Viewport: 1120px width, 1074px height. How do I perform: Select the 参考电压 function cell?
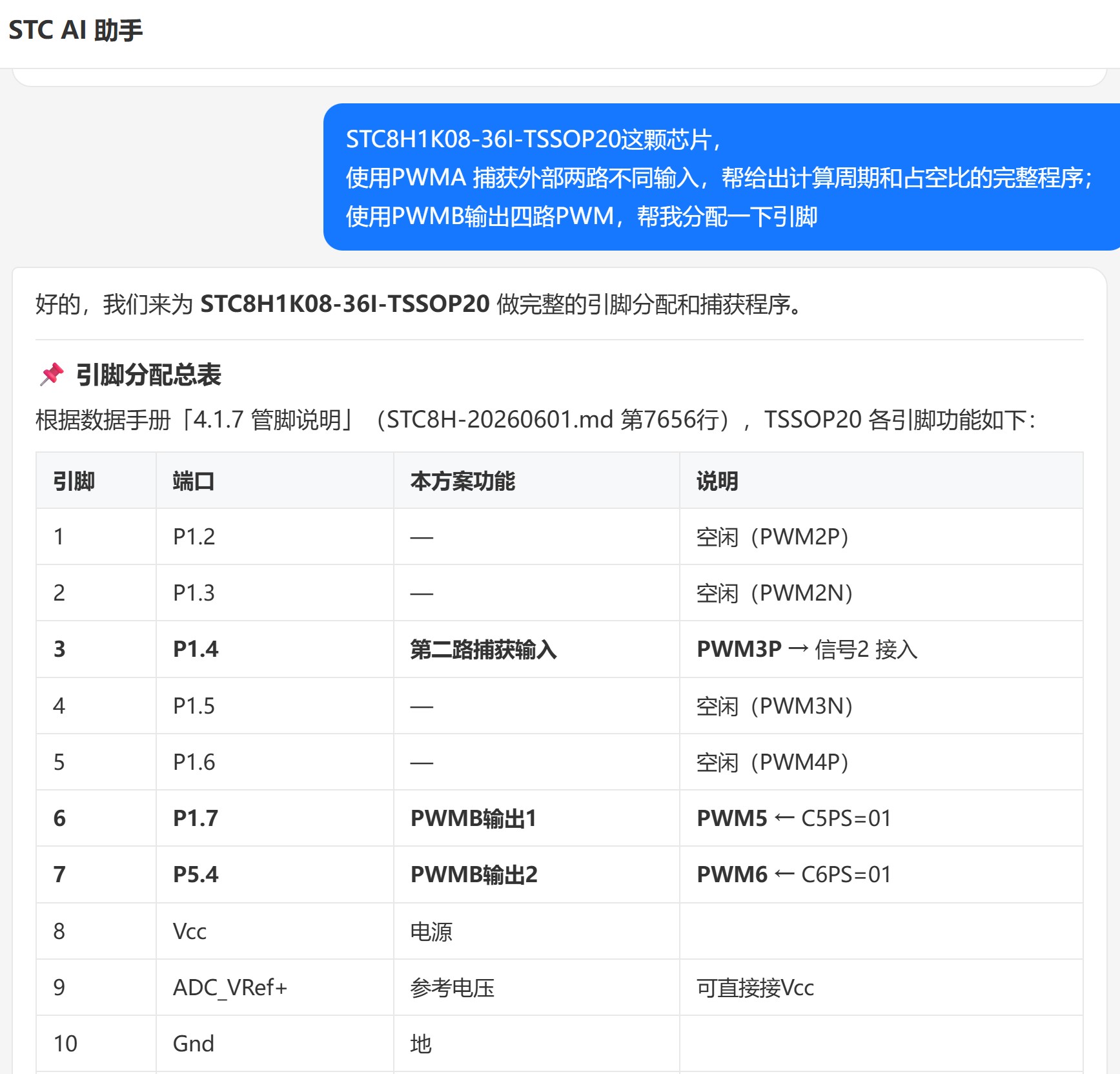tap(536, 987)
